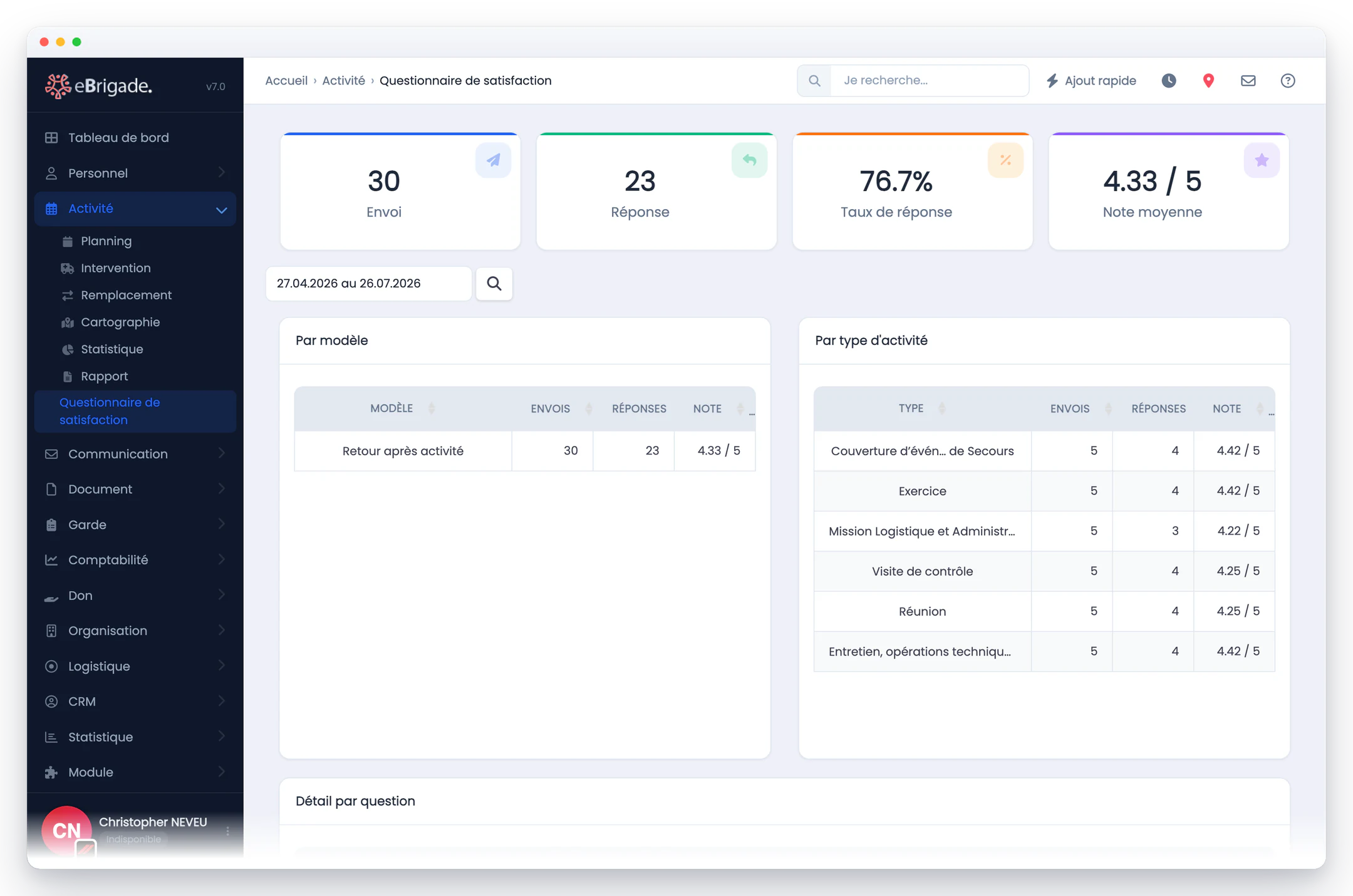Image resolution: width=1353 pixels, height=896 pixels.
Task: Click the date range field 27.04.2026 au 26.07.2026
Action: click(x=368, y=284)
